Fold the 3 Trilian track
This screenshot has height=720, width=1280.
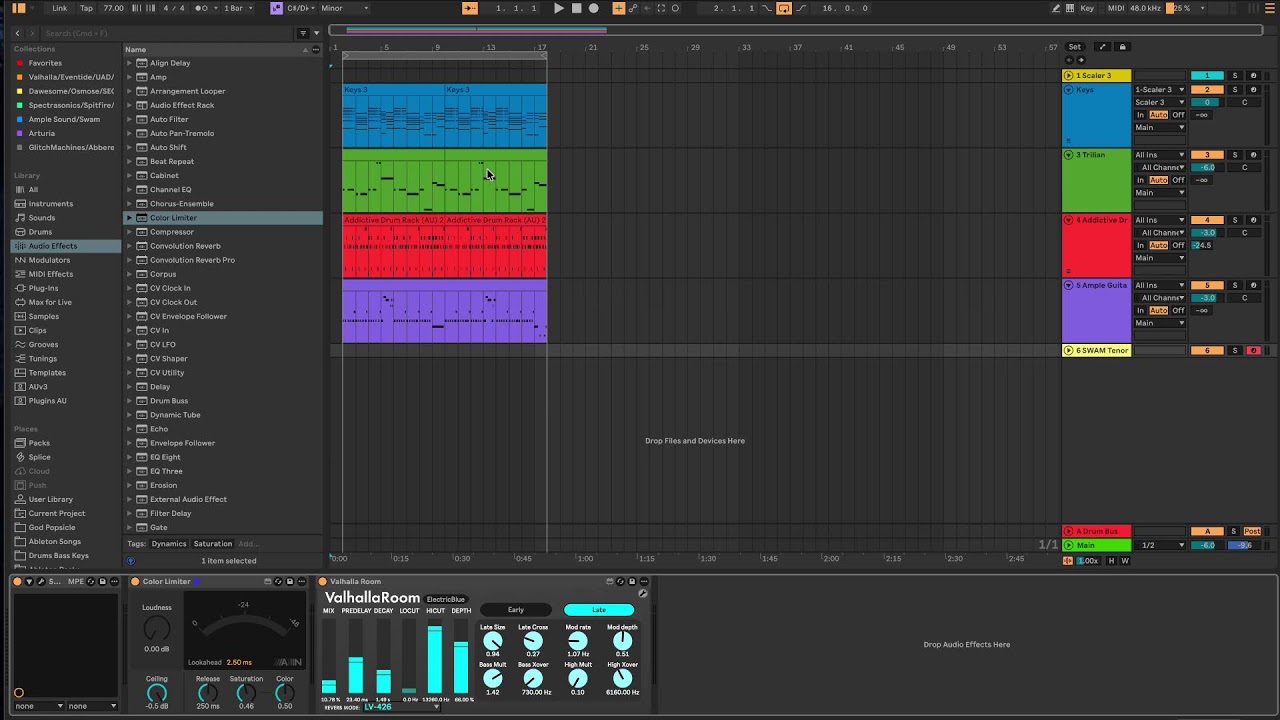click(1068, 155)
